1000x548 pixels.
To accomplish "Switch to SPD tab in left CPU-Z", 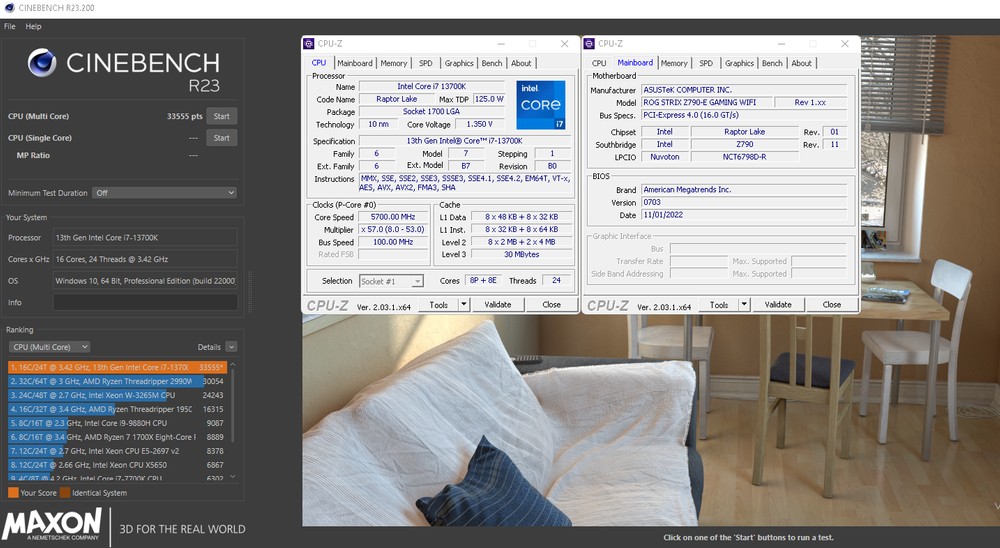I will (x=425, y=63).
